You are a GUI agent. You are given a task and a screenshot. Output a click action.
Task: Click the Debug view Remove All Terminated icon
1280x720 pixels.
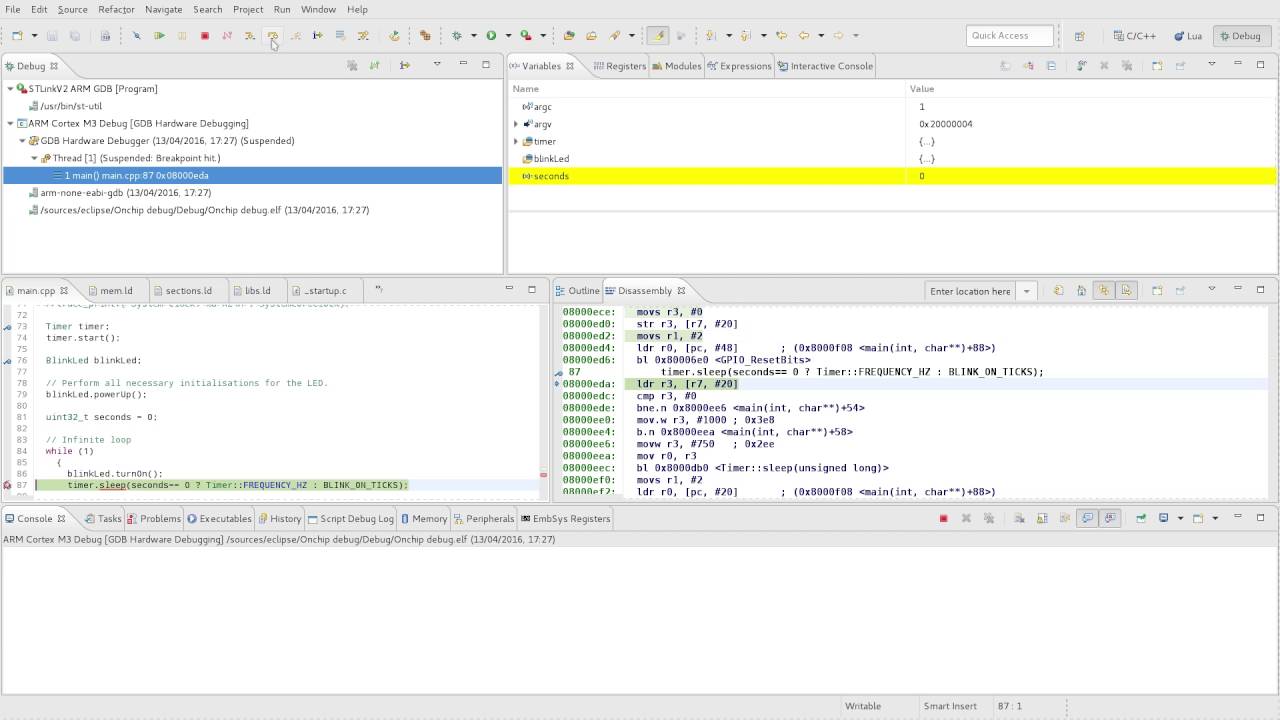pyautogui.click(x=352, y=66)
